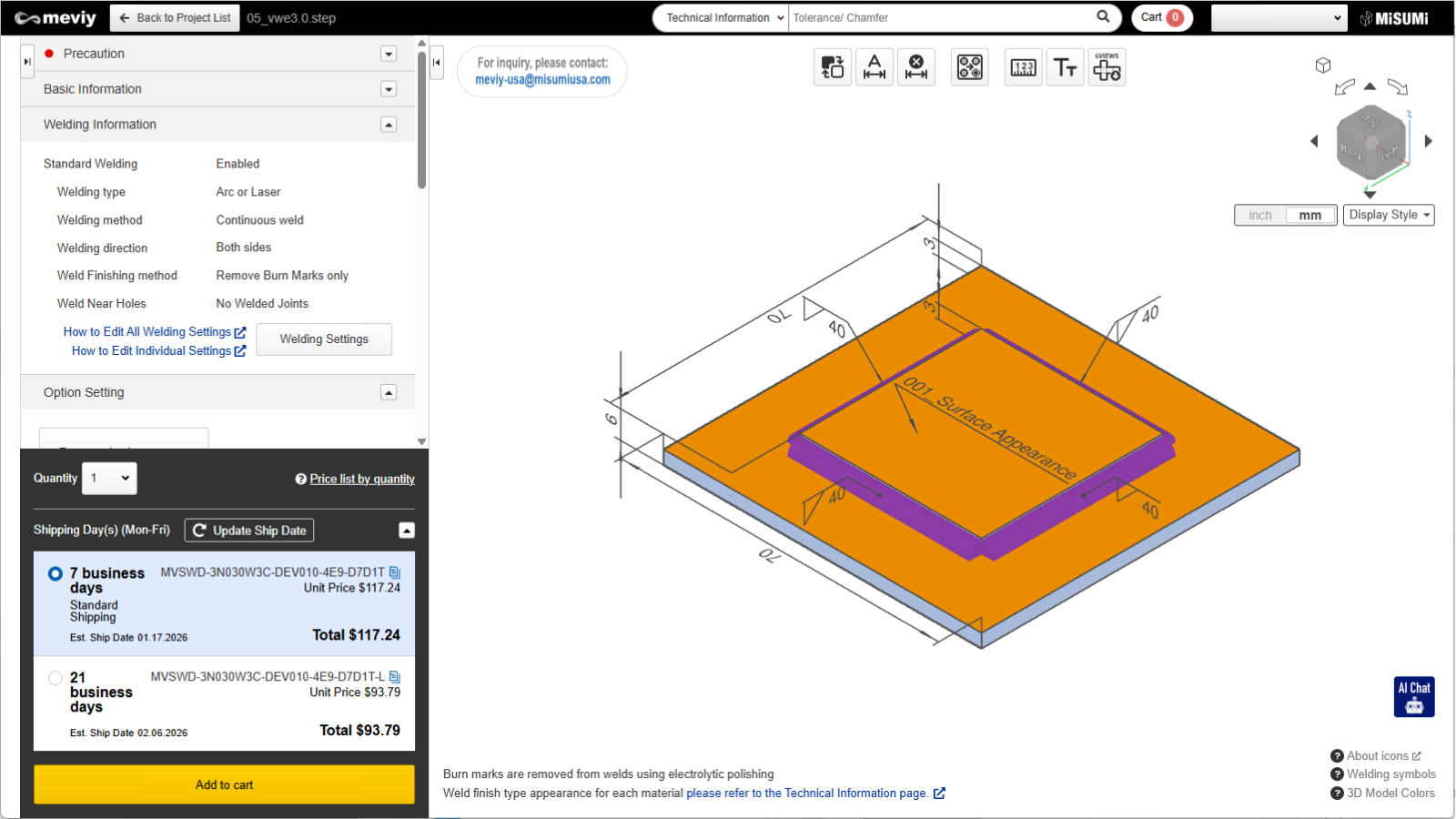
Task: Click the text size (Tt) tool icon
Action: pyautogui.click(x=1065, y=67)
